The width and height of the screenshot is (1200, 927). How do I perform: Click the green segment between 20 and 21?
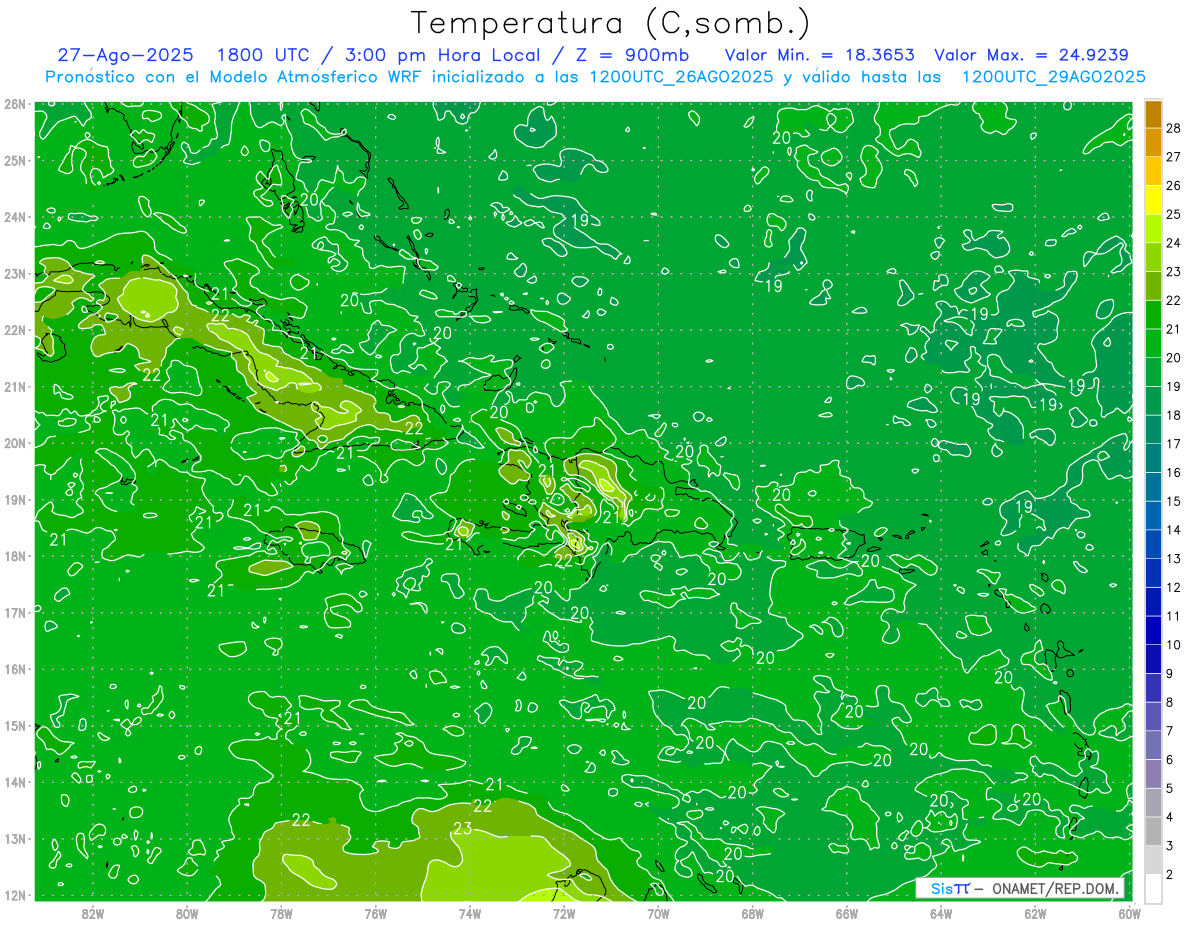tap(1153, 344)
